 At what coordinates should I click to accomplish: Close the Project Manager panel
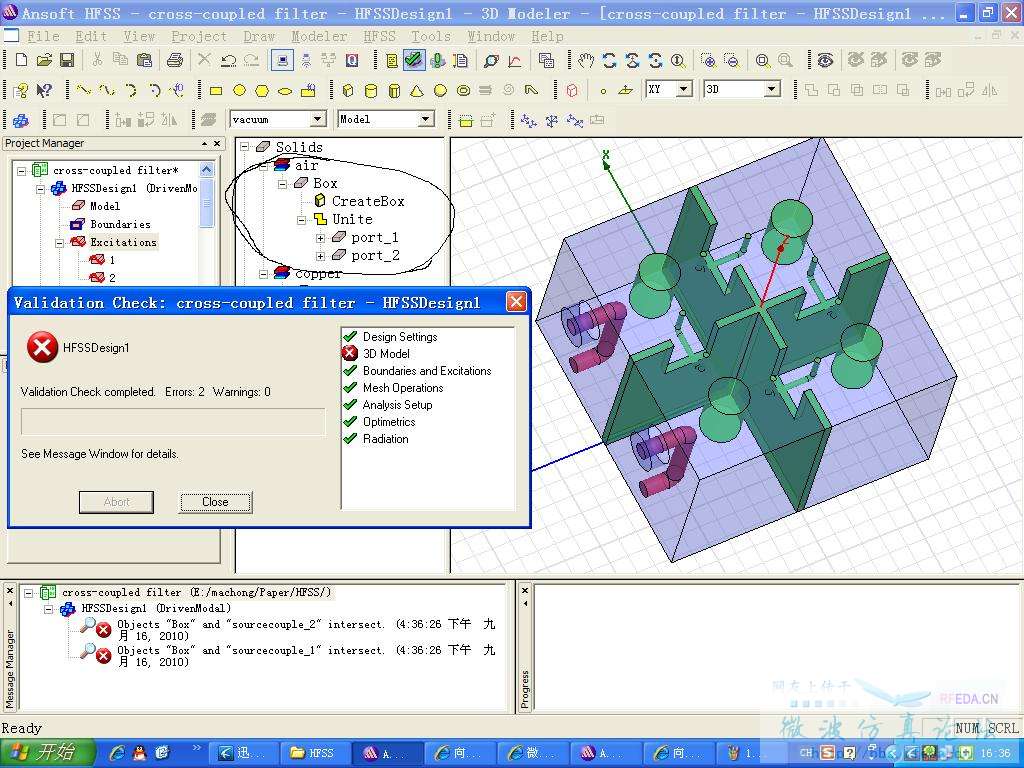pyautogui.click(x=217, y=143)
